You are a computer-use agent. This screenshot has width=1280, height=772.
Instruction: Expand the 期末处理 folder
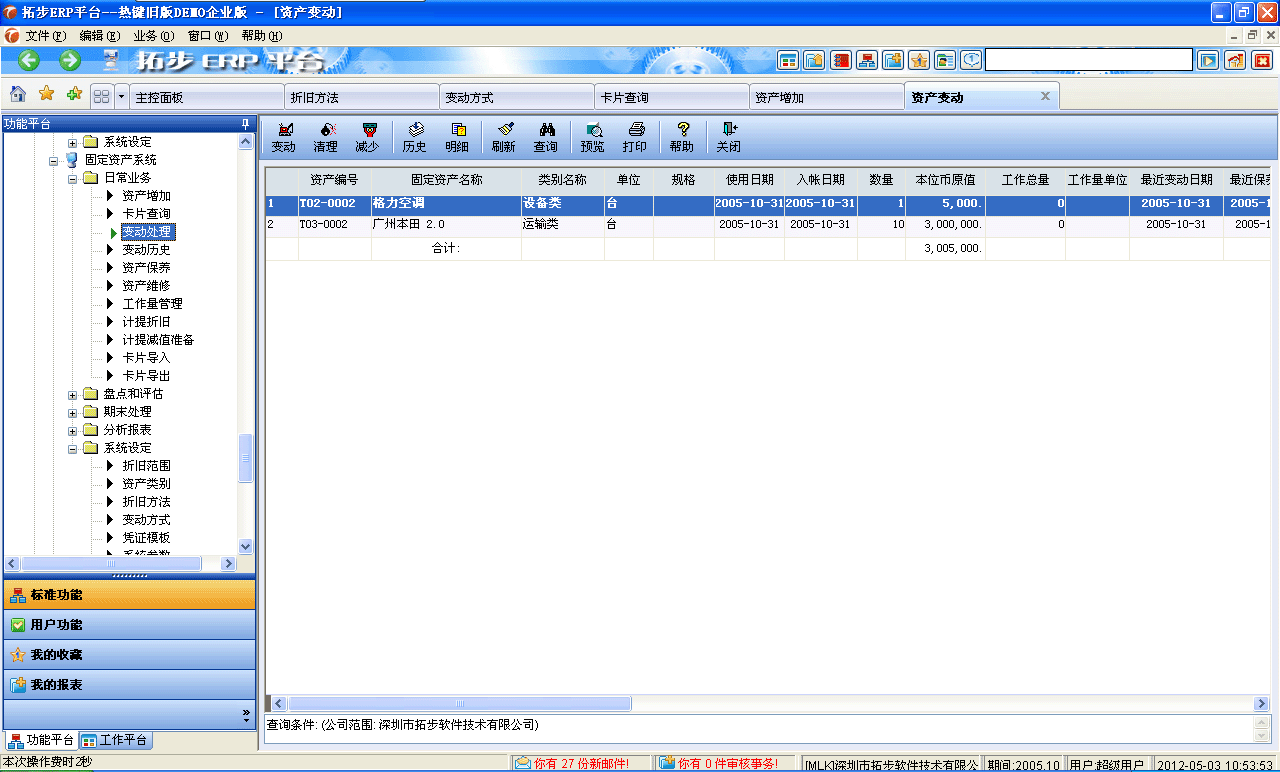point(71,411)
